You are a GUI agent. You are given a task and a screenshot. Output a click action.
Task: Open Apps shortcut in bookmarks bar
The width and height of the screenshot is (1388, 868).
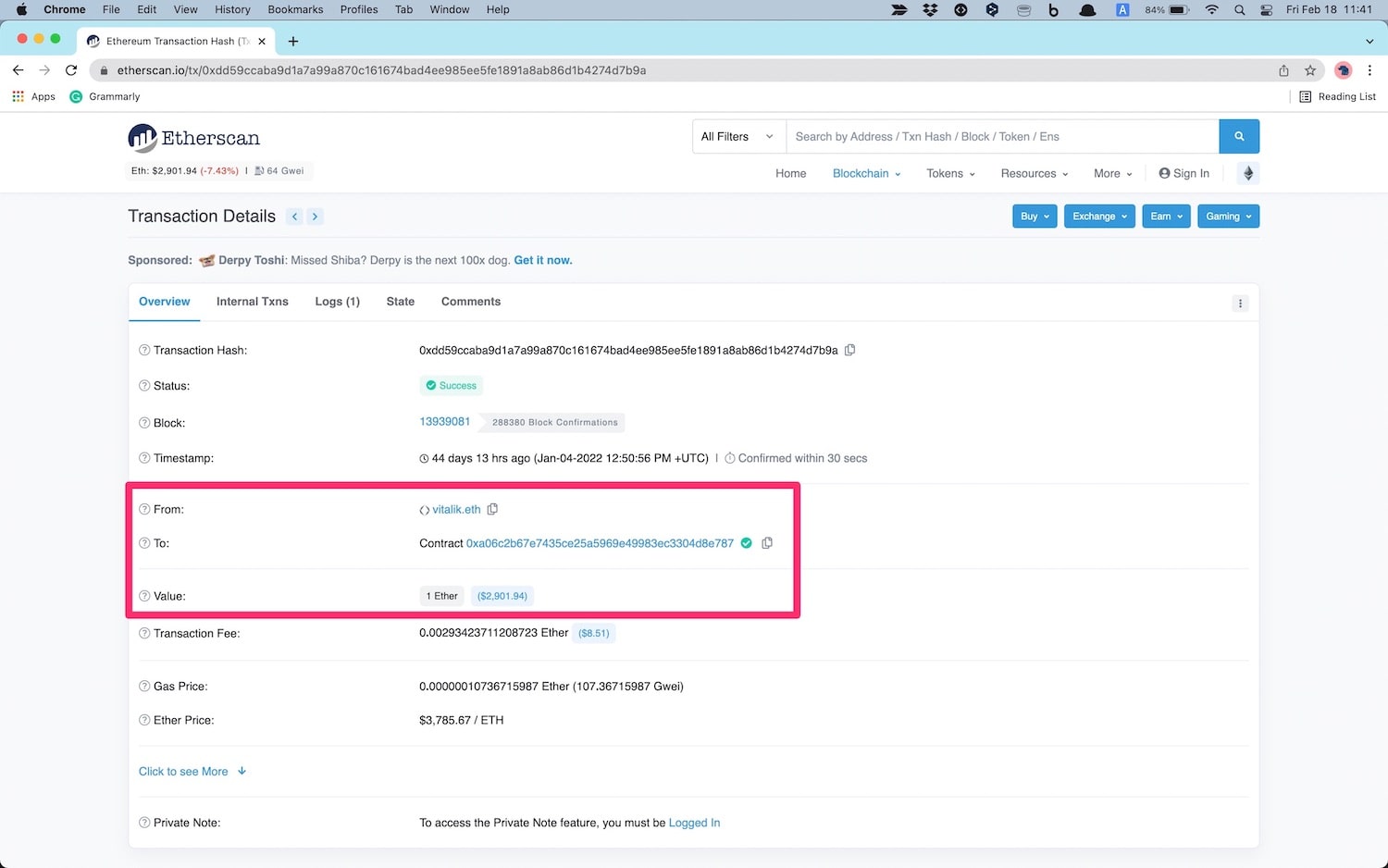33,96
